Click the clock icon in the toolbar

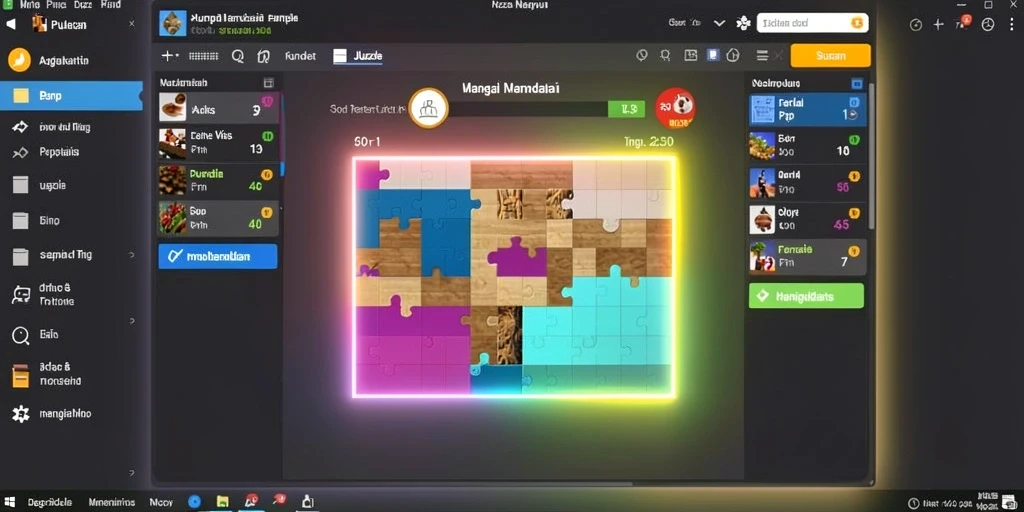coord(642,56)
